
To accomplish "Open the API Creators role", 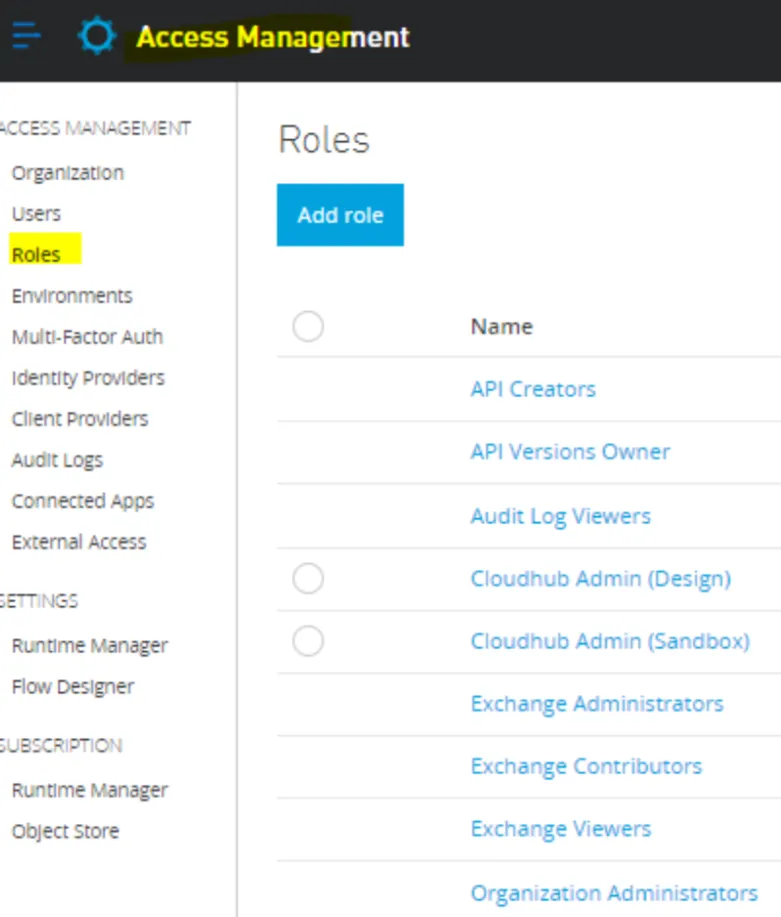I will point(533,389).
